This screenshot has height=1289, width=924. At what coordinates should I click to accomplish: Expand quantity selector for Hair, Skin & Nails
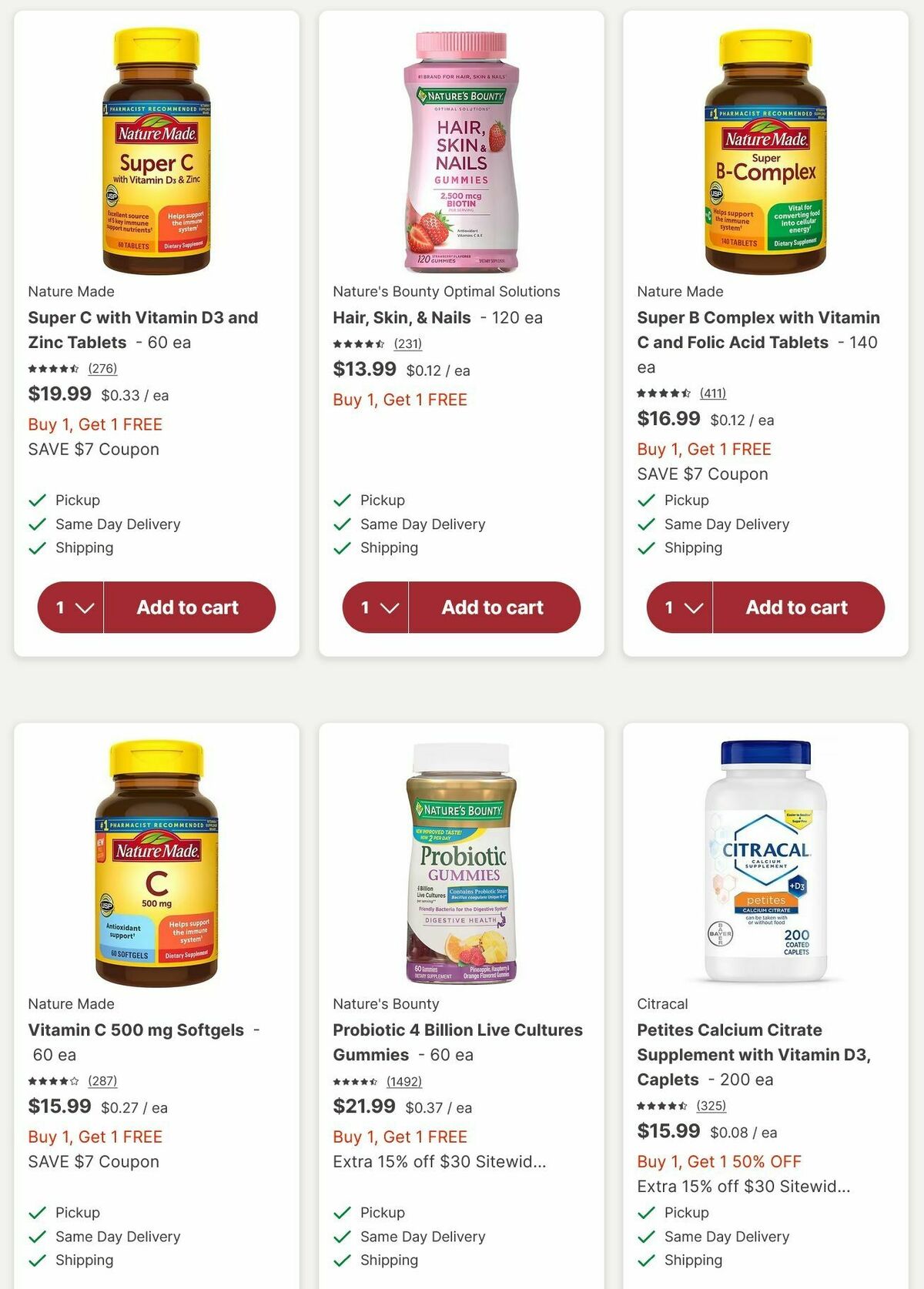click(x=375, y=608)
